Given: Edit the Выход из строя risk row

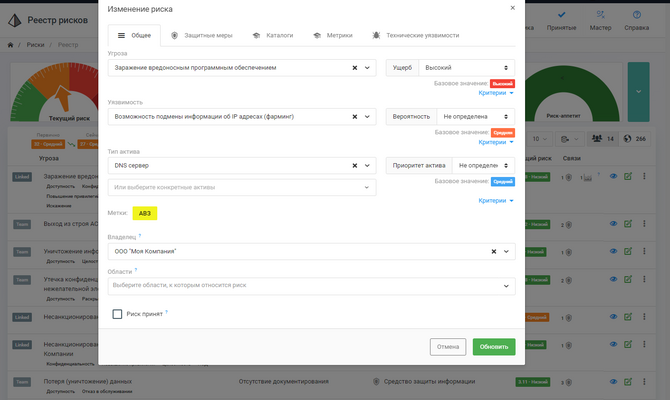Looking at the screenshot, I should coord(628,224).
